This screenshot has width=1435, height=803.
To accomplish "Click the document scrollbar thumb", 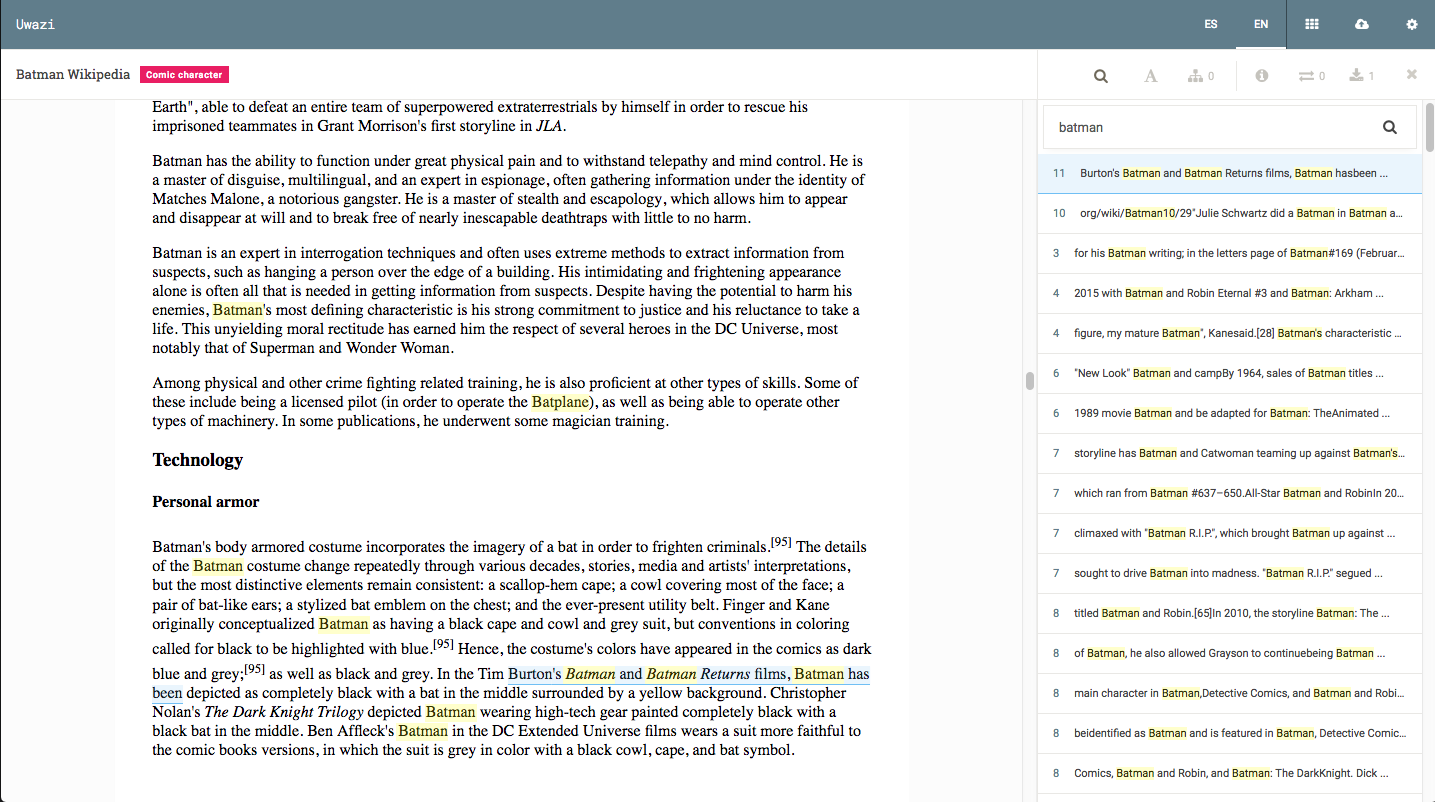I will coord(1029,381).
